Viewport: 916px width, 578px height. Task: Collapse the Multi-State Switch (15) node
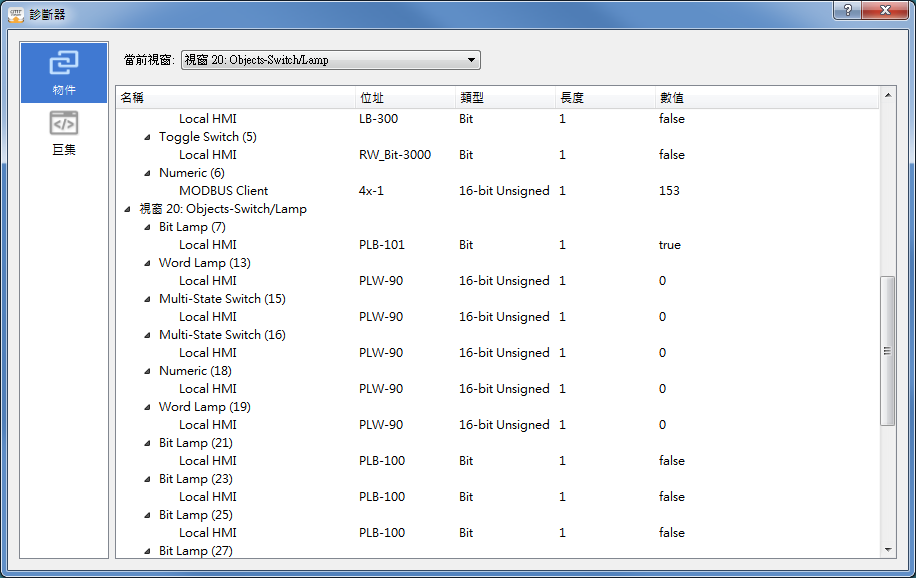coord(147,299)
